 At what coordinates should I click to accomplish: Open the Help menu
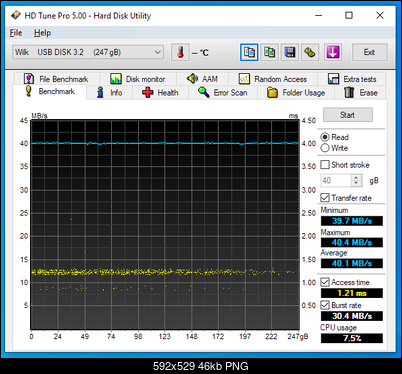tap(42, 33)
